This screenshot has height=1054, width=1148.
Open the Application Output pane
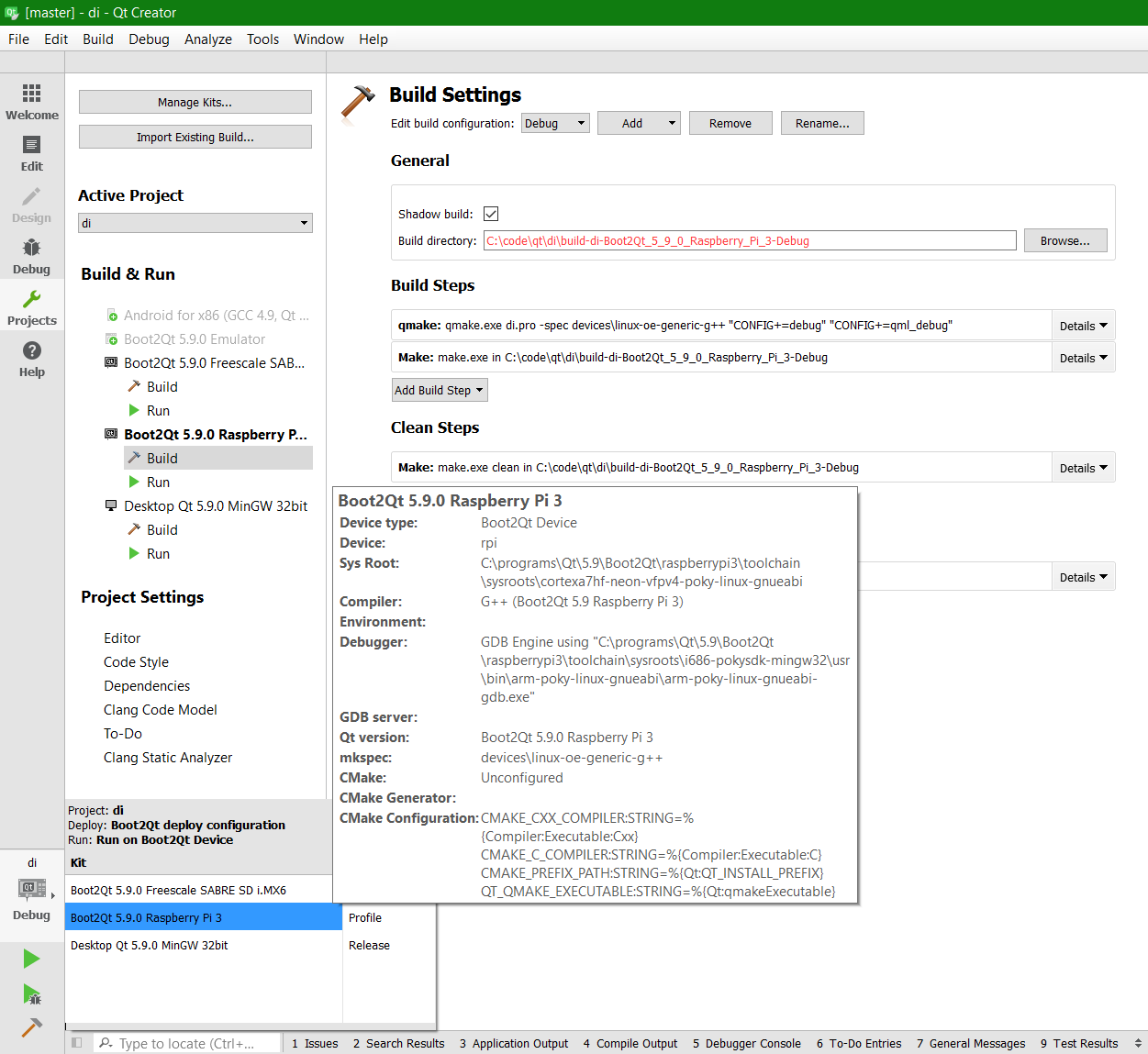click(x=514, y=1043)
